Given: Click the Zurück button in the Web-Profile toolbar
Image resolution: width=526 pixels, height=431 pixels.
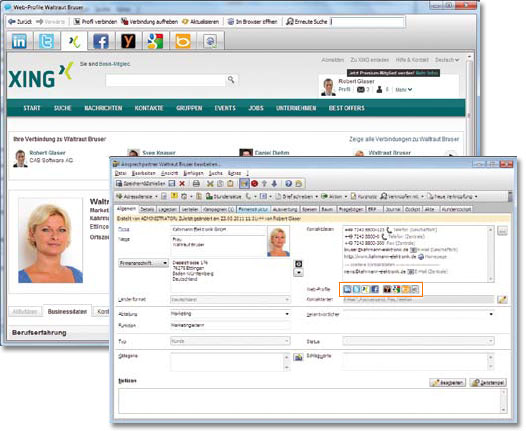Looking at the screenshot, I should pos(20,22).
